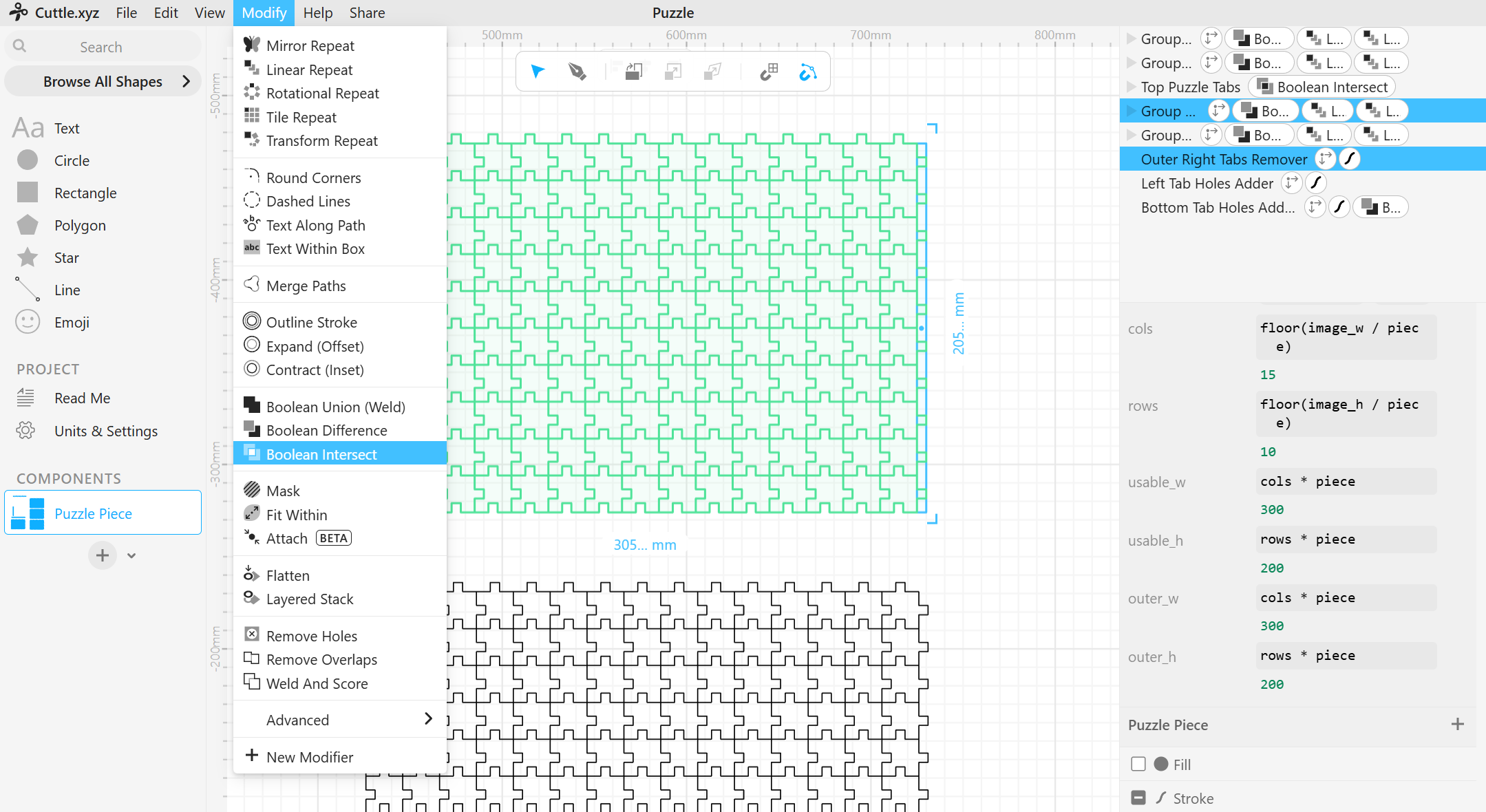This screenshot has height=812, width=1486.
Task: Open the View menu
Action: [x=209, y=12]
